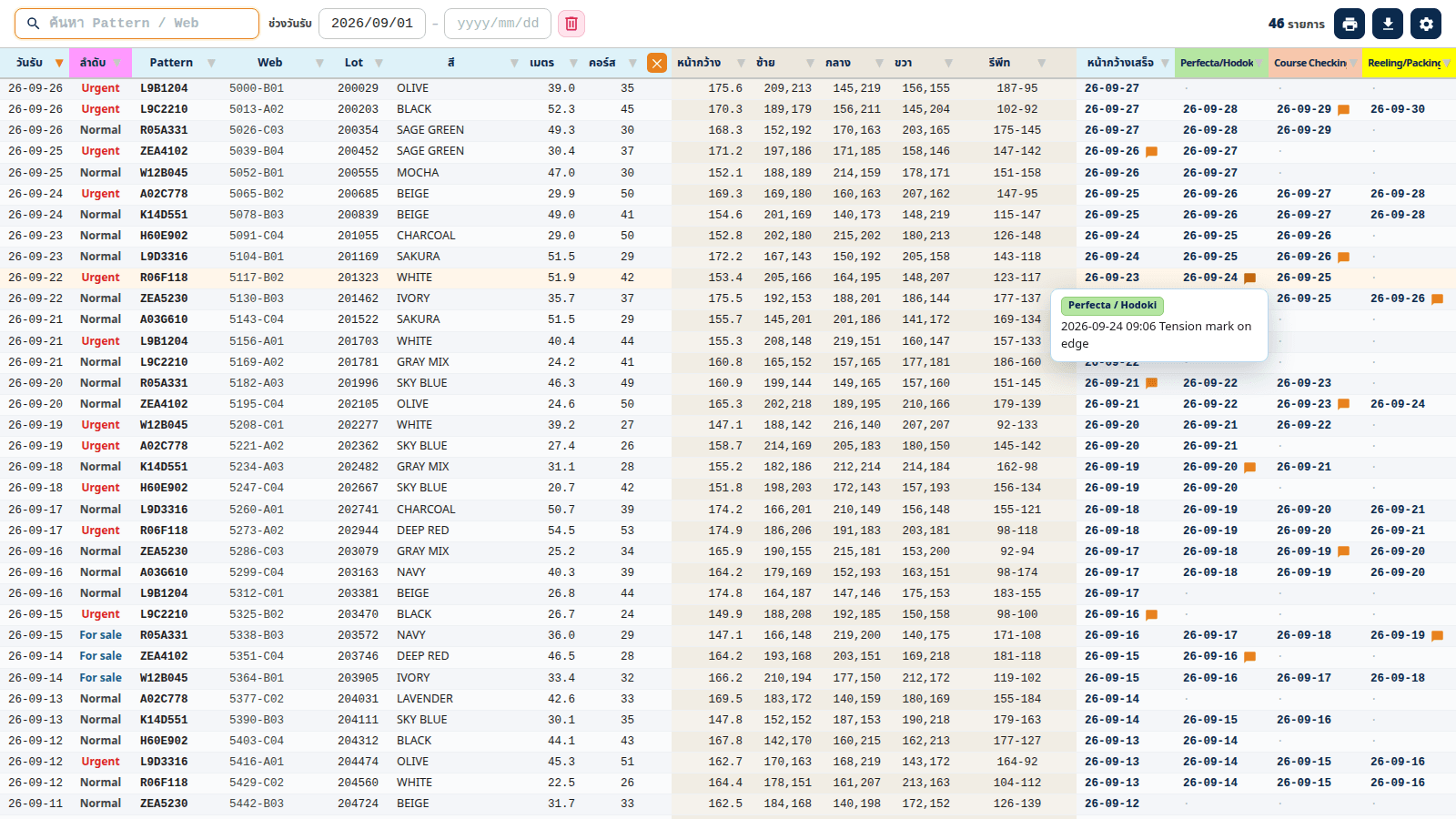Screen dimensions: 1456x819
Task: Open the หน้ากว้างเสร็จ column filter arrow
Action: click(x=1166, y=64)
